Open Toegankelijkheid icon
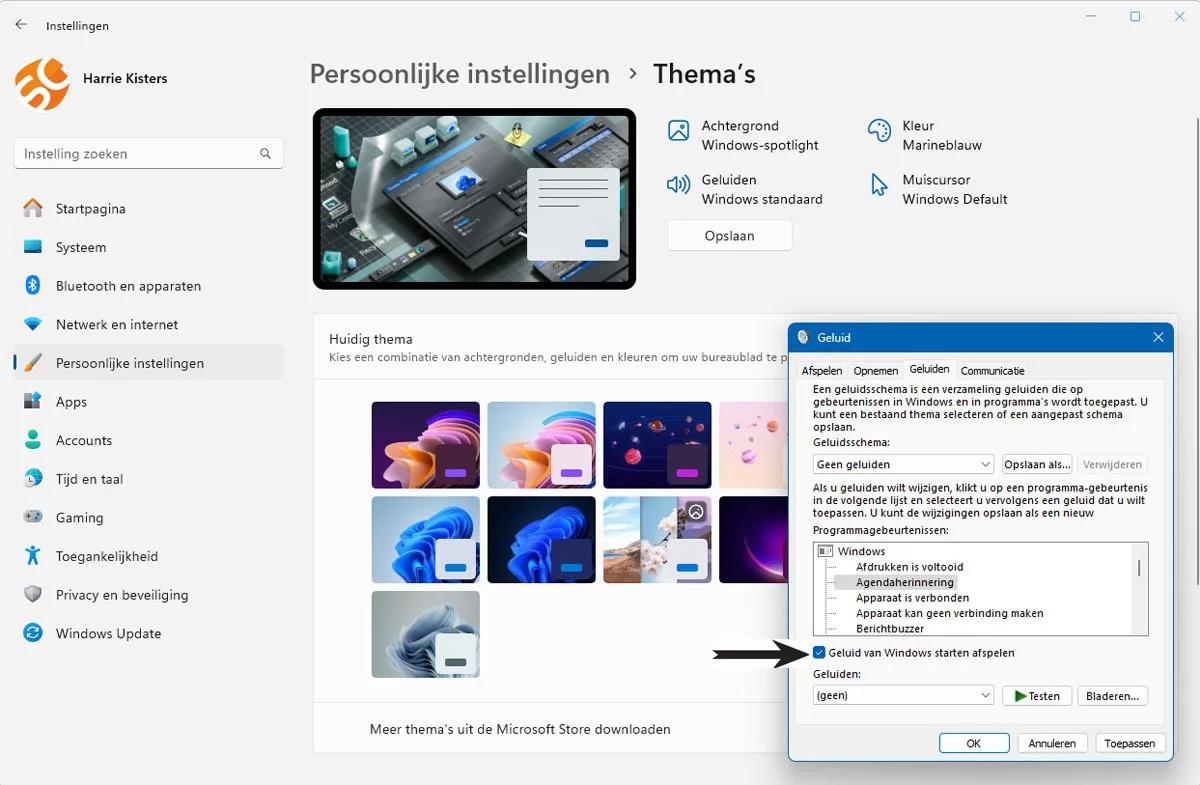Image resolution: width=1200 pixels, height=785 pixels. [33, 556]
